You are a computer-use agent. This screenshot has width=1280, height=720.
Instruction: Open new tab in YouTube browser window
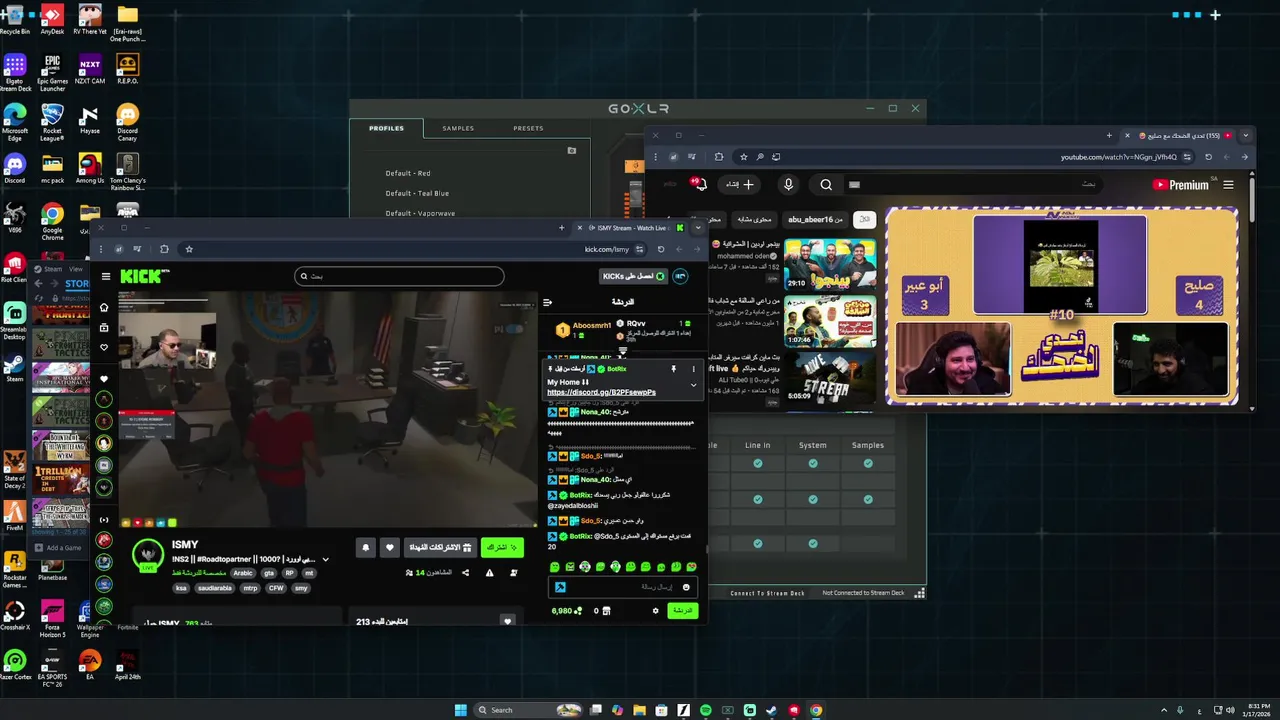(x=1109, y=135)
